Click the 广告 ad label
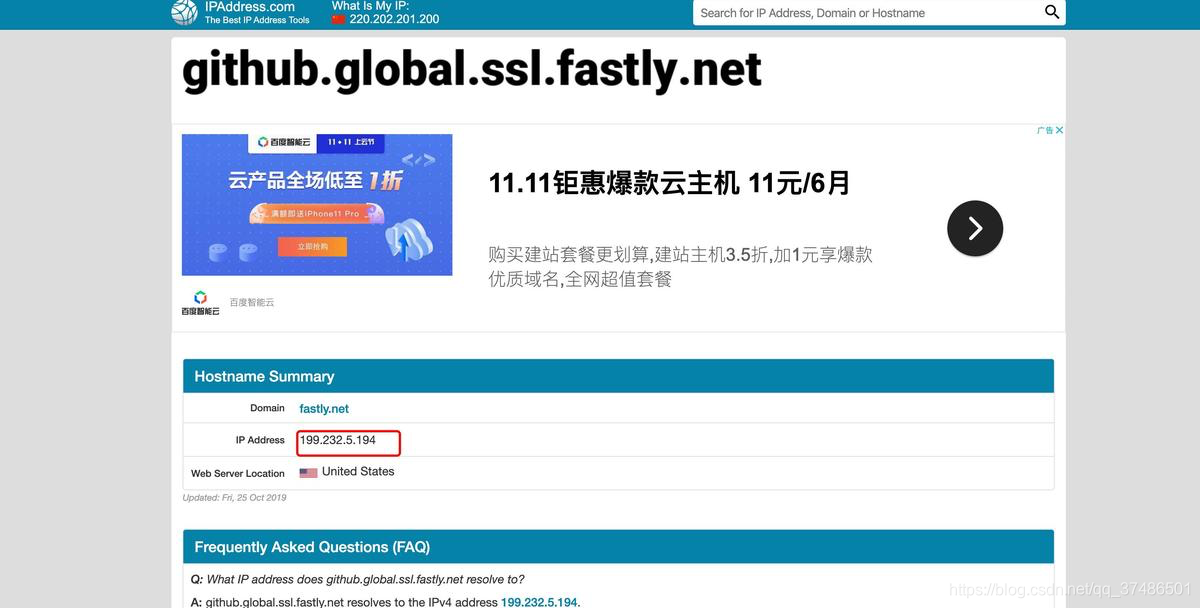Viewport: 1200px width, 608px height. (1045, 130)
